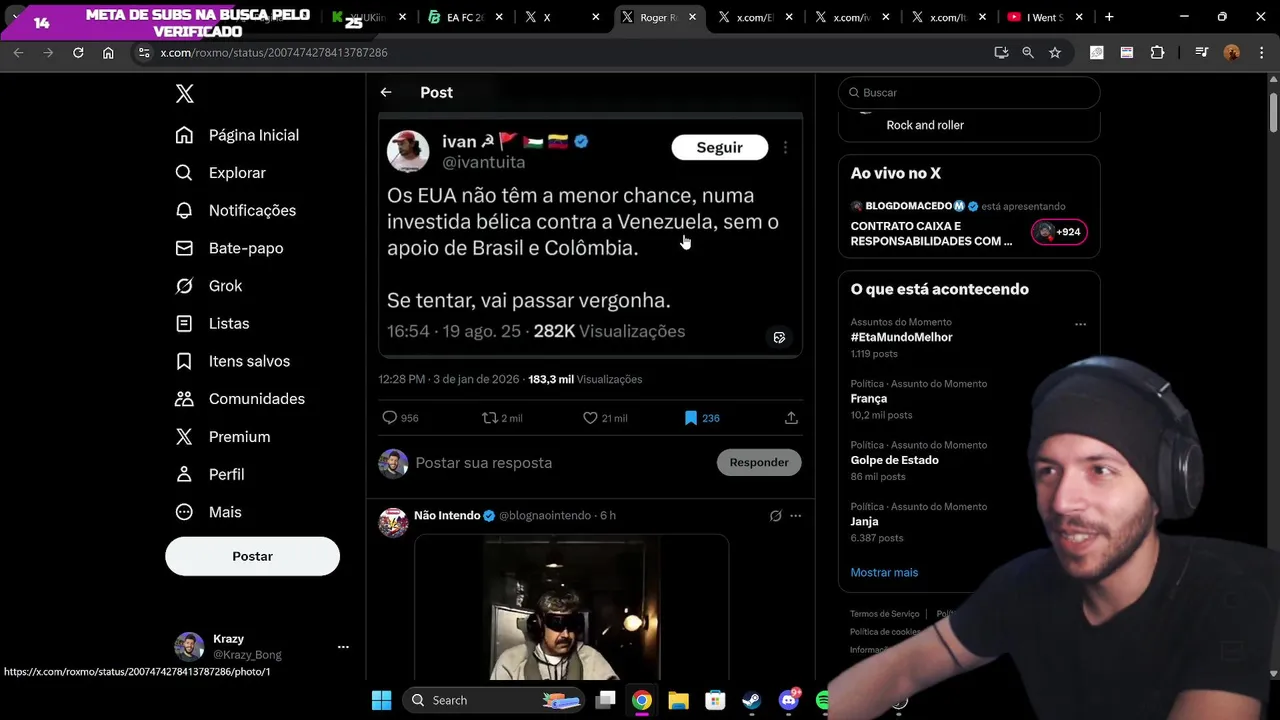Open Notificações in the sidebar

coord(235,210)
